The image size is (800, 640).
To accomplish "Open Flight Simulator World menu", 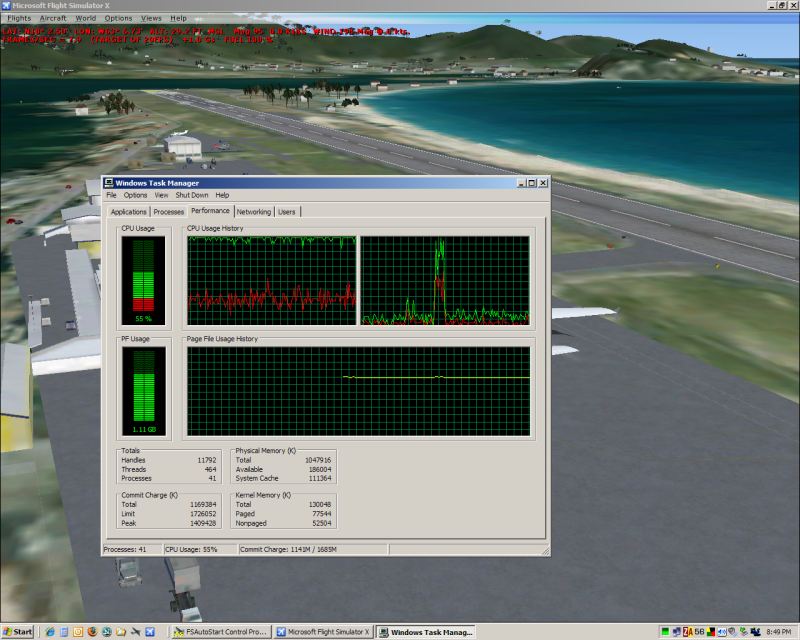I will (86, 18).
